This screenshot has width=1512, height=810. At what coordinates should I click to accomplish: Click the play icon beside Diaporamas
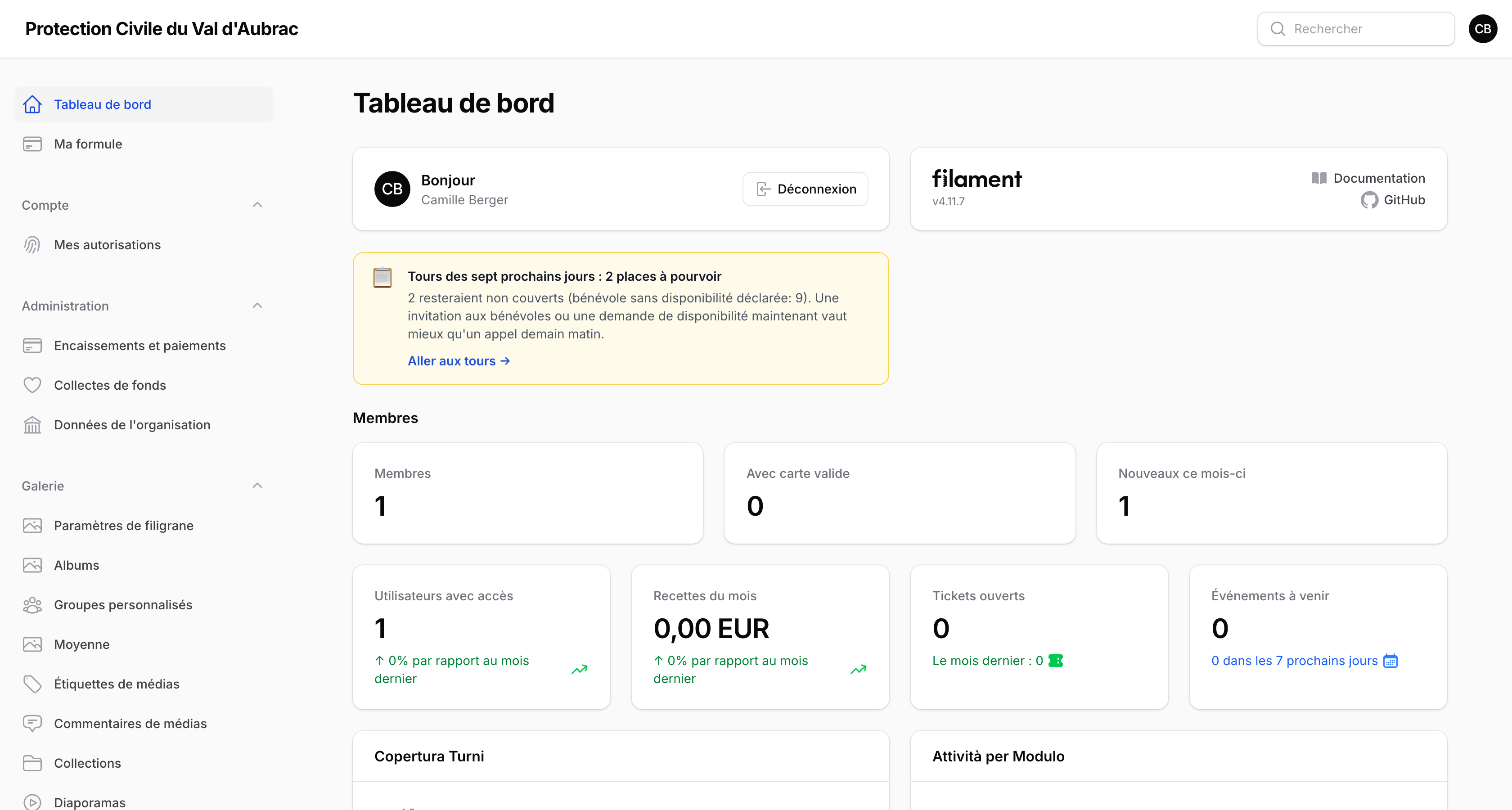coord(32,802)
